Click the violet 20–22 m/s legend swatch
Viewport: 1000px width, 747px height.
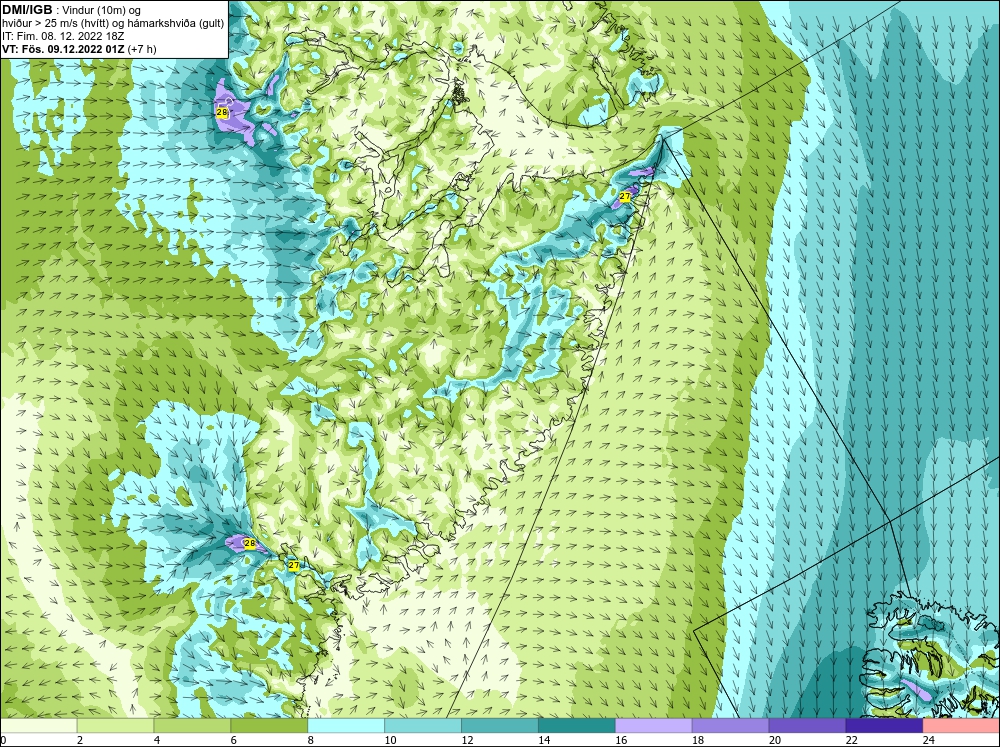pyautogui.click(x=807, y=725)
